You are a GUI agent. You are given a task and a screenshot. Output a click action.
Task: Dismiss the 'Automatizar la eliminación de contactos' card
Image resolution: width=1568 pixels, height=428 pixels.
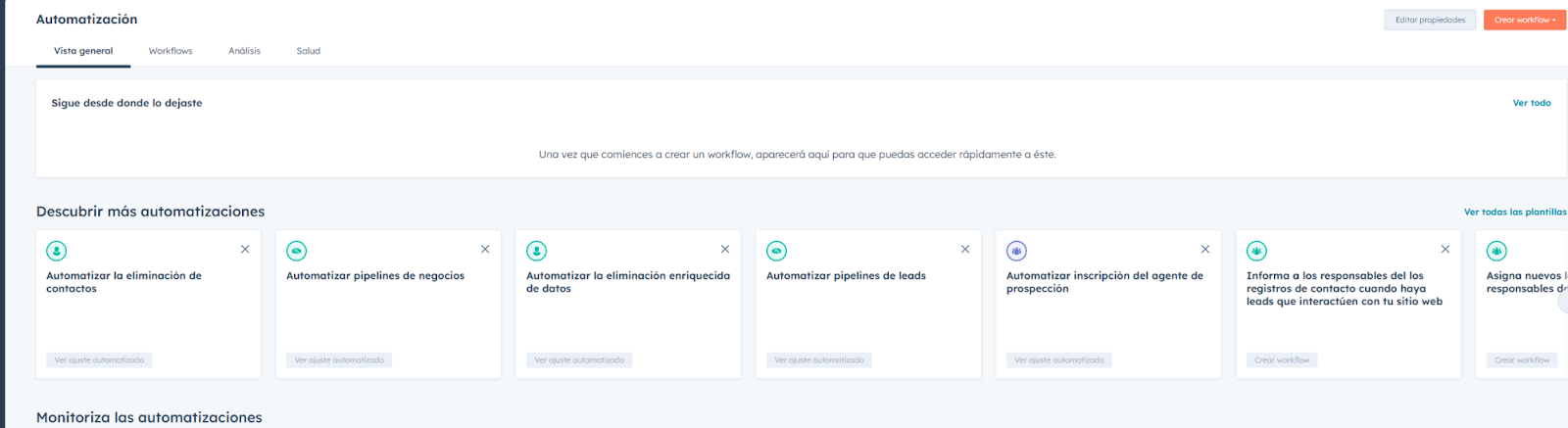pos(245,250)
